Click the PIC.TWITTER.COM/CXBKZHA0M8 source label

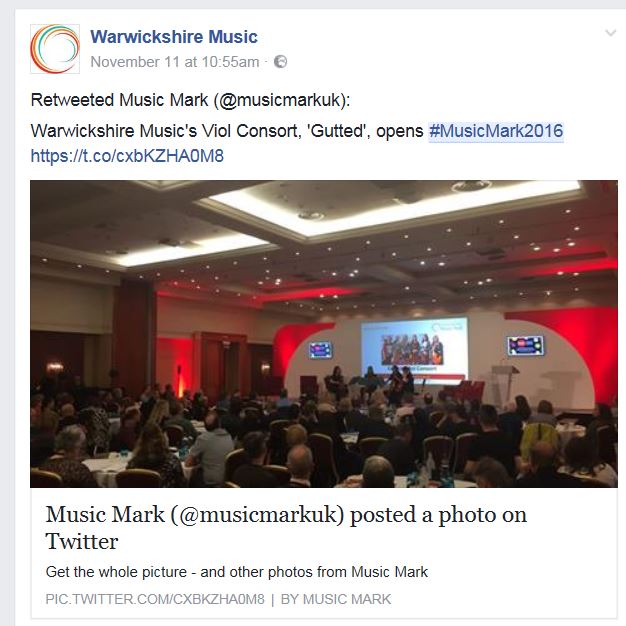tap(155, 599)
